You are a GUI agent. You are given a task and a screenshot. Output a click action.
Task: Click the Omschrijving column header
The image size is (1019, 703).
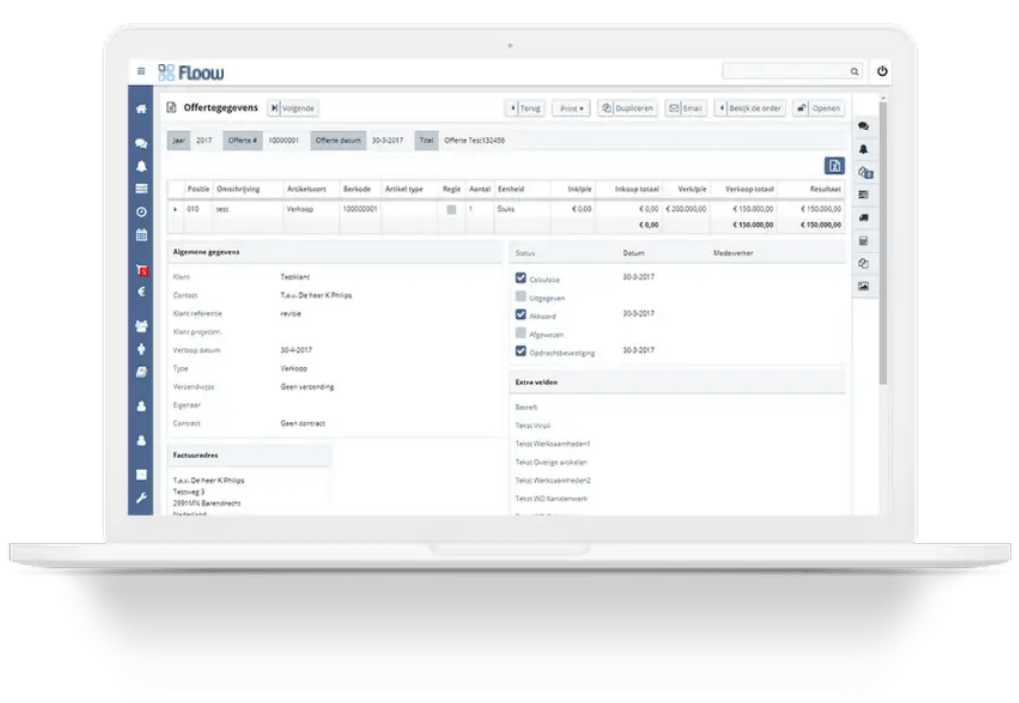pyautogui.click(x=236, y=189)
